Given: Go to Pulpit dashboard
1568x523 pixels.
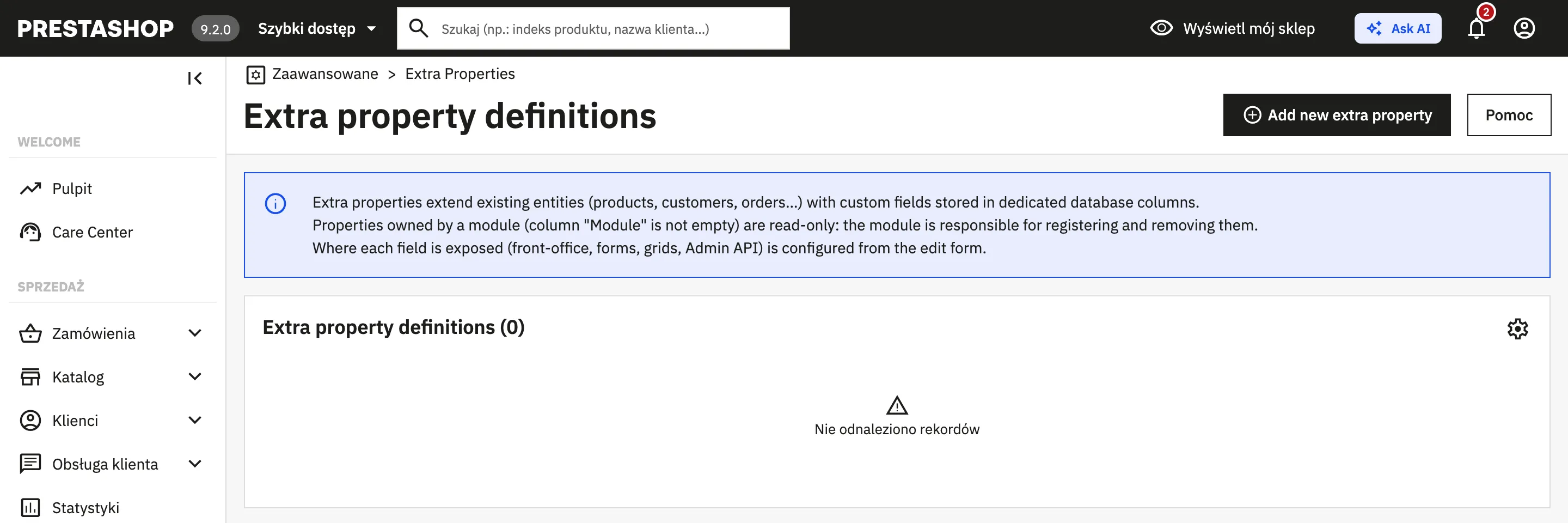Looking at the screenshot, I should tap(72, 188).
